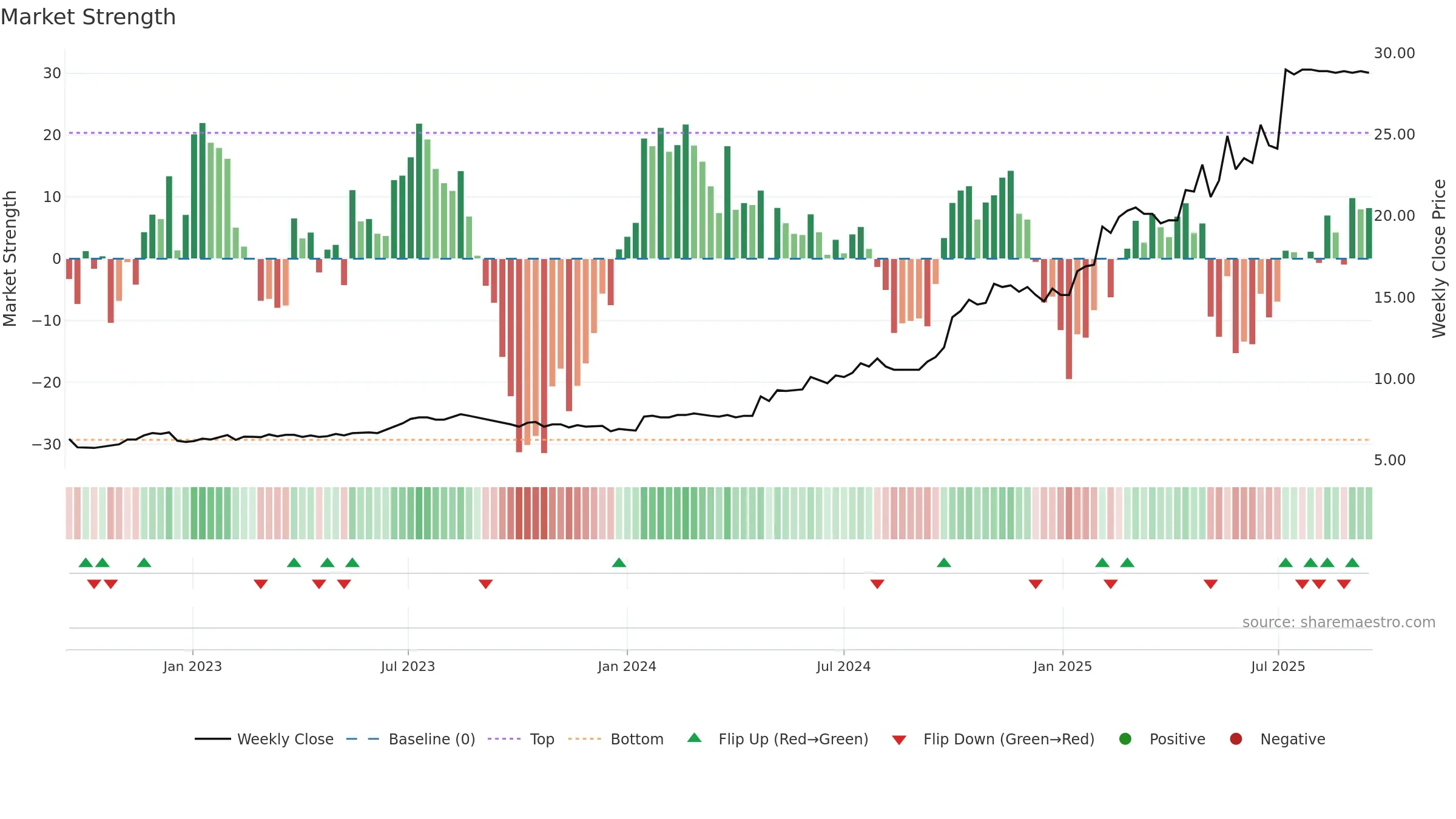The width and height of the screenshot is (1456, 819).
Task: Select the flip-down triangle just before Jan 2025
Action: coord(1036,584)
